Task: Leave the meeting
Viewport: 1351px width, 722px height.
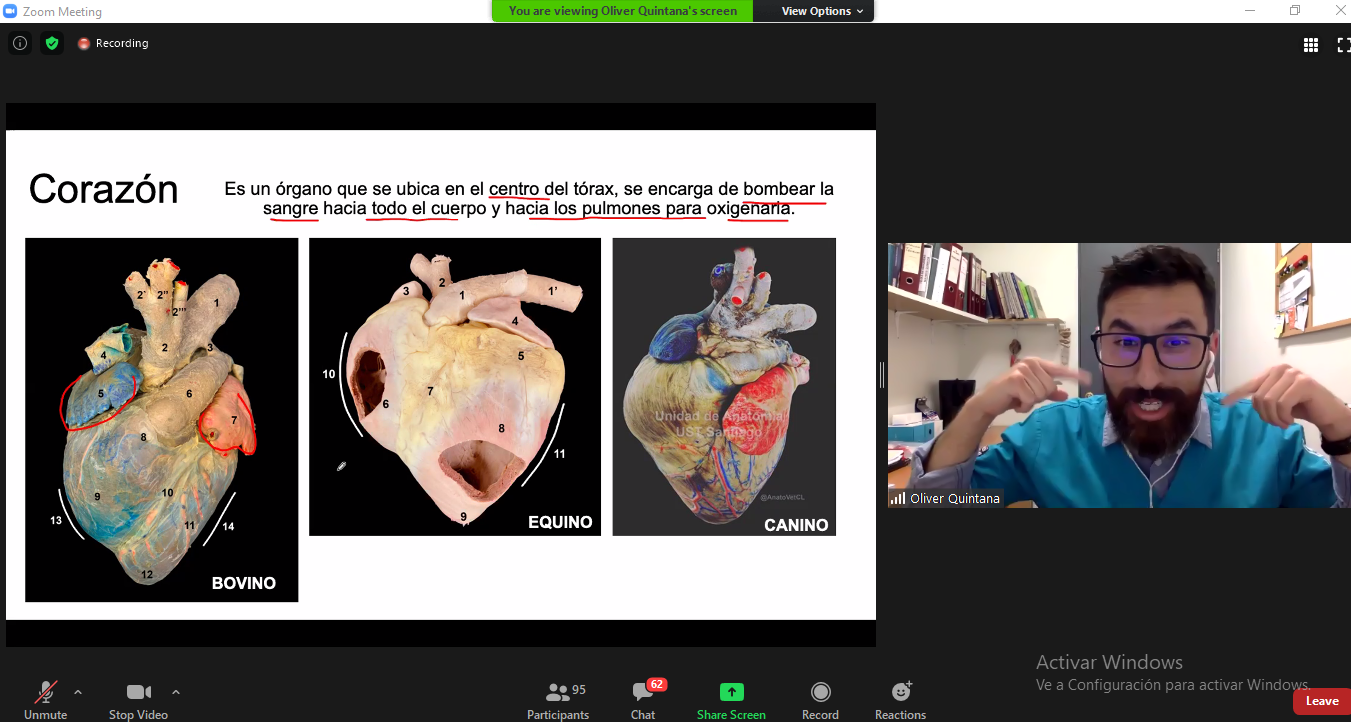Action: pos(1320,701)
